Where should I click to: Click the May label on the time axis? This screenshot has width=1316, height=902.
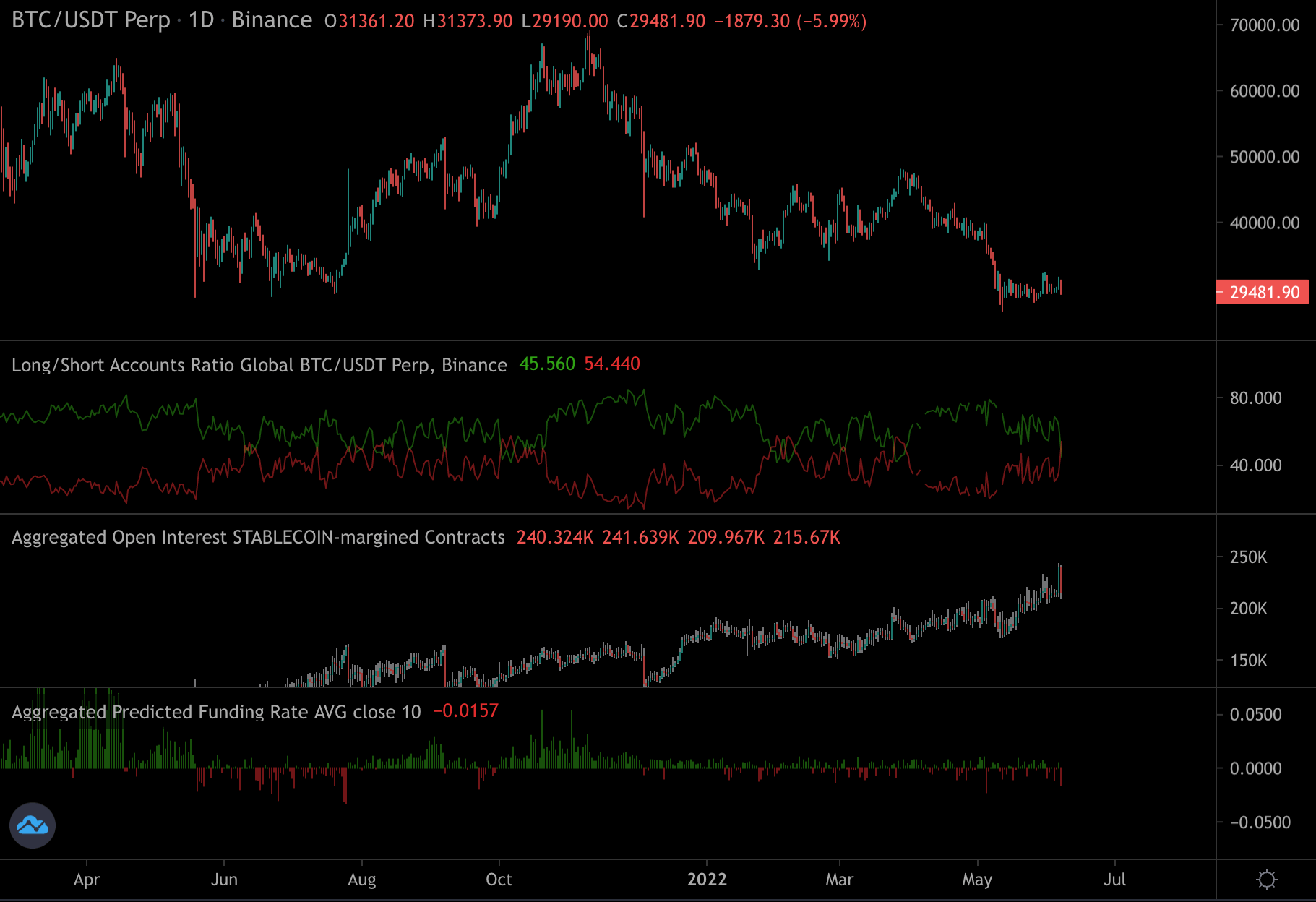click(977, 880)
